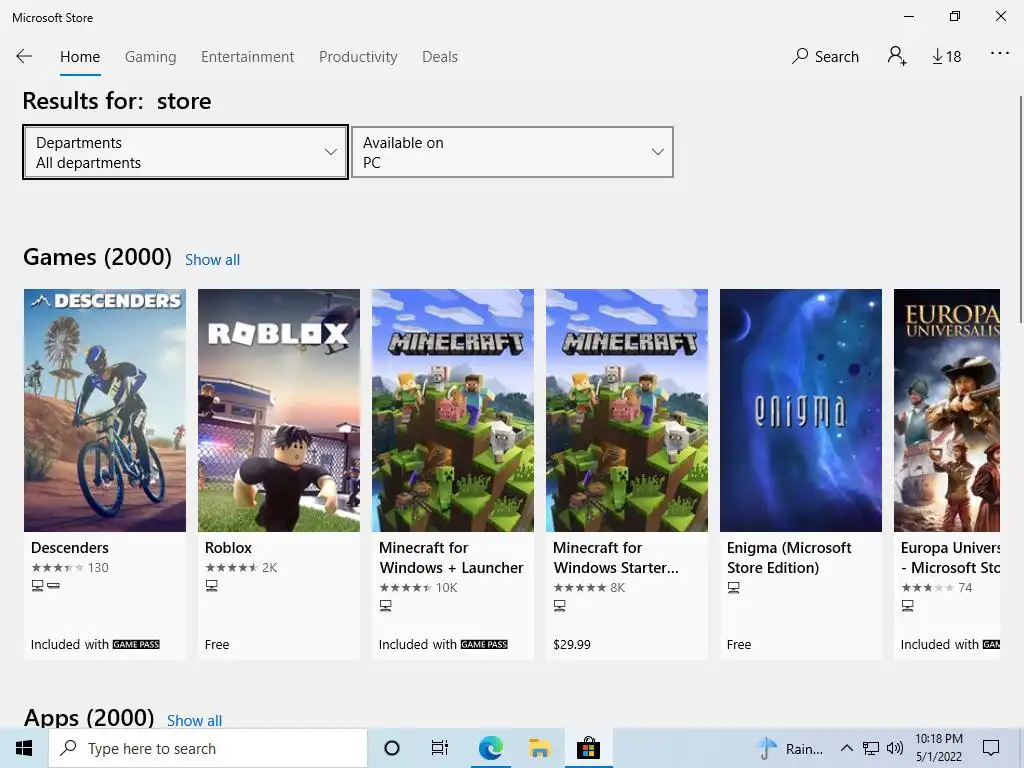Show hidden system tray icons

846,748
